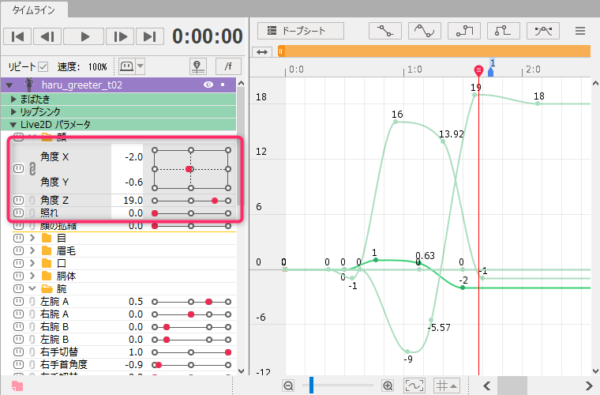Viewport: 600px width, 395px height.
Task: Jump to the first frame
Action: pyautogui.click(x=18, y=37)
